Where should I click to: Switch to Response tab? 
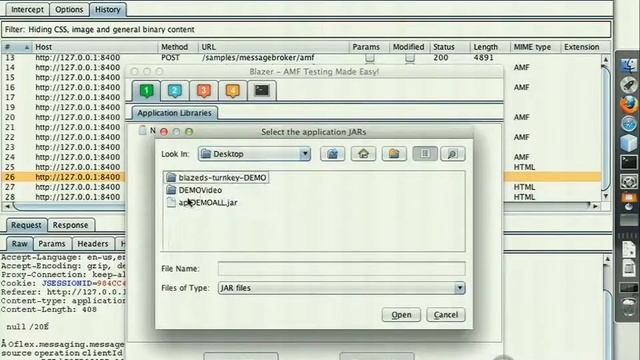click(70, 225)
